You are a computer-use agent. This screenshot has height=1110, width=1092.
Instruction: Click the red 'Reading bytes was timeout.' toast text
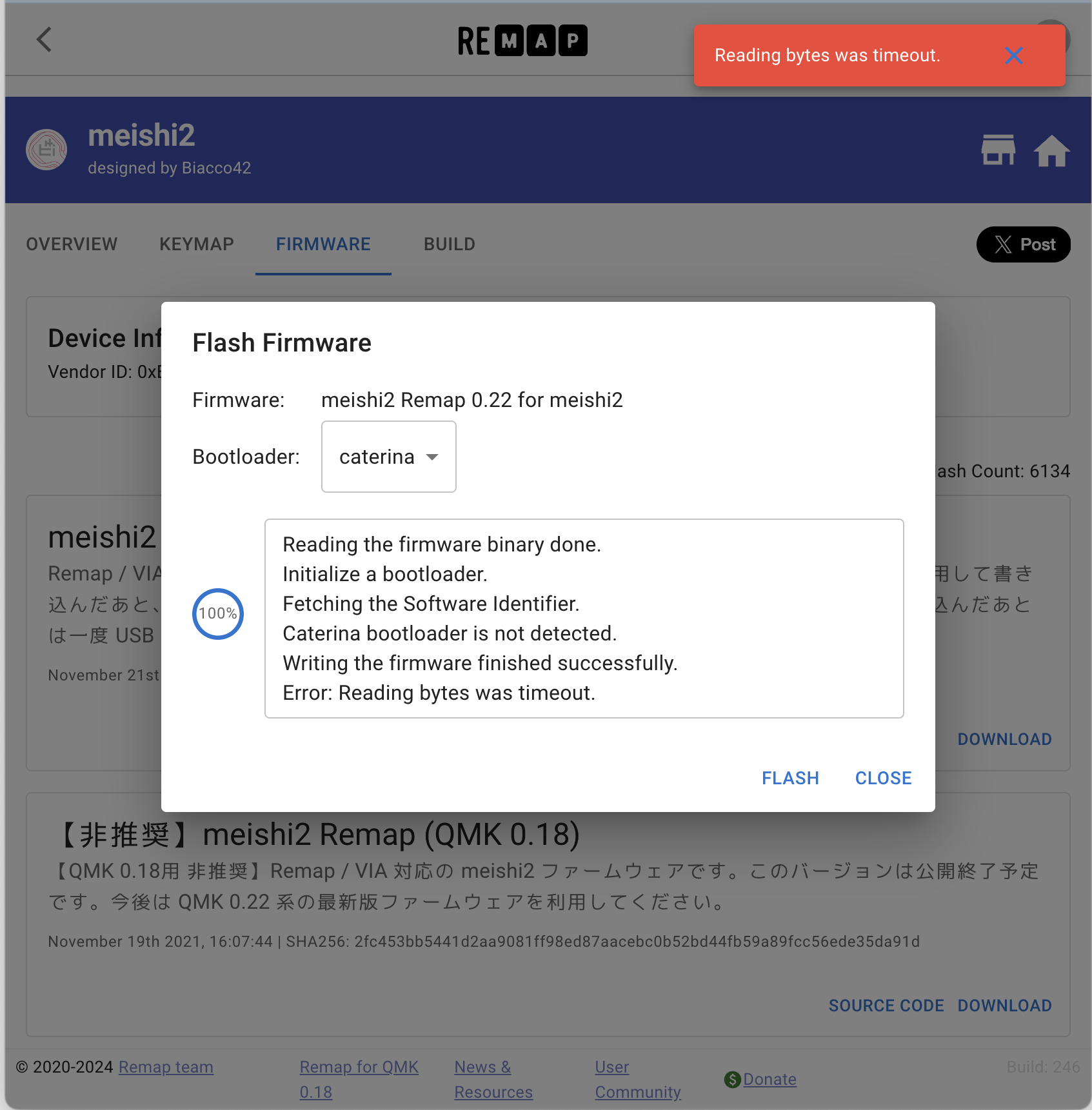(828, 55)
